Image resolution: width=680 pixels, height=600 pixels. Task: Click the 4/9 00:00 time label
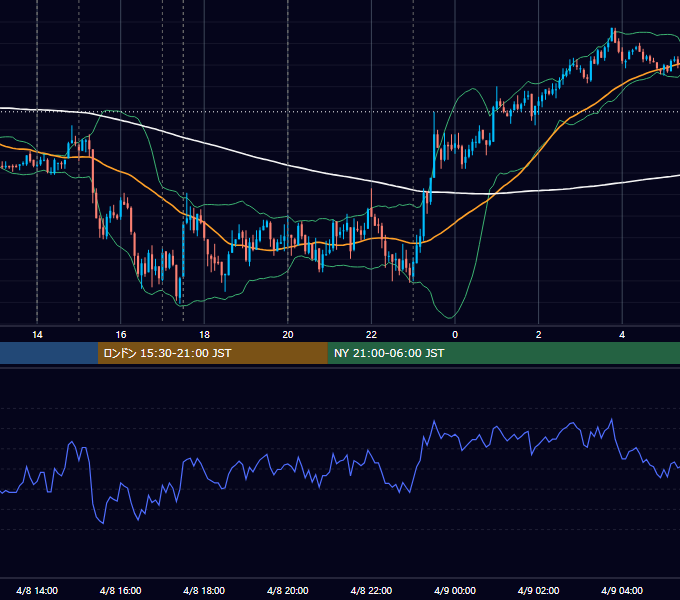(455, 590)
